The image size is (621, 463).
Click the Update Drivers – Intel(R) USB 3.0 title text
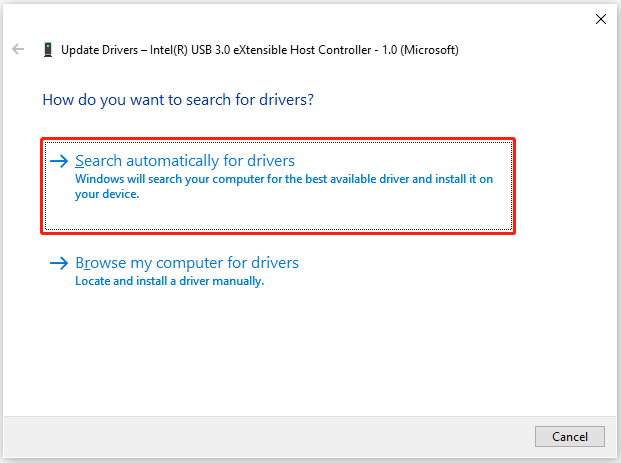click(x=260, y=50)
